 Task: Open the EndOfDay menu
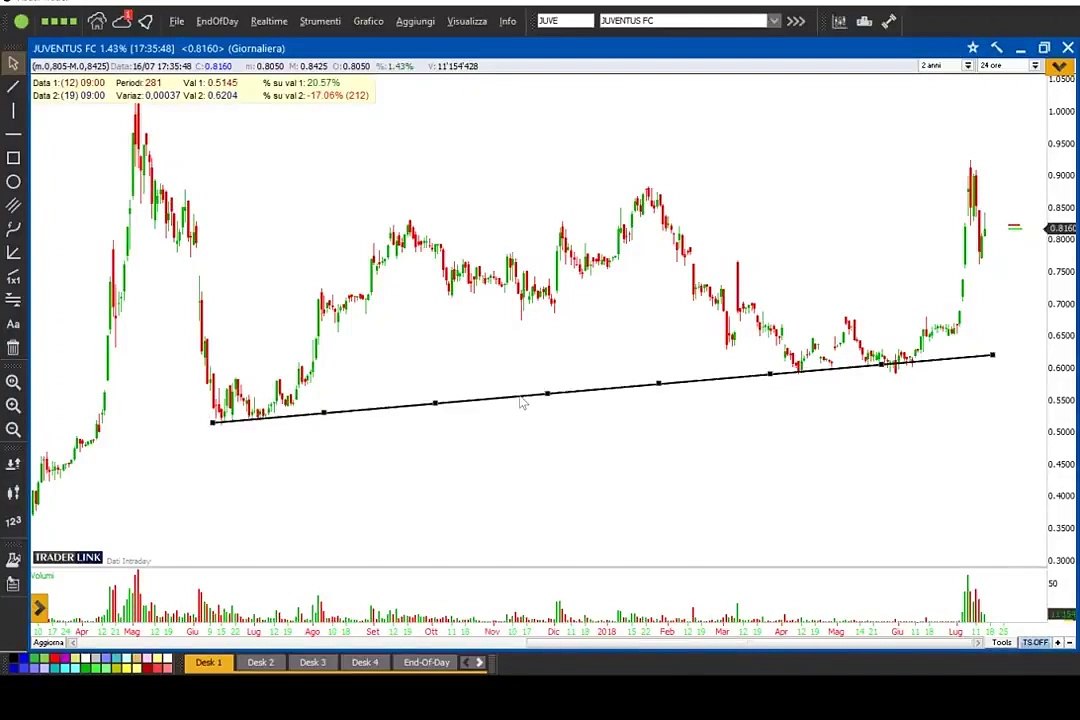pos(218,21)
